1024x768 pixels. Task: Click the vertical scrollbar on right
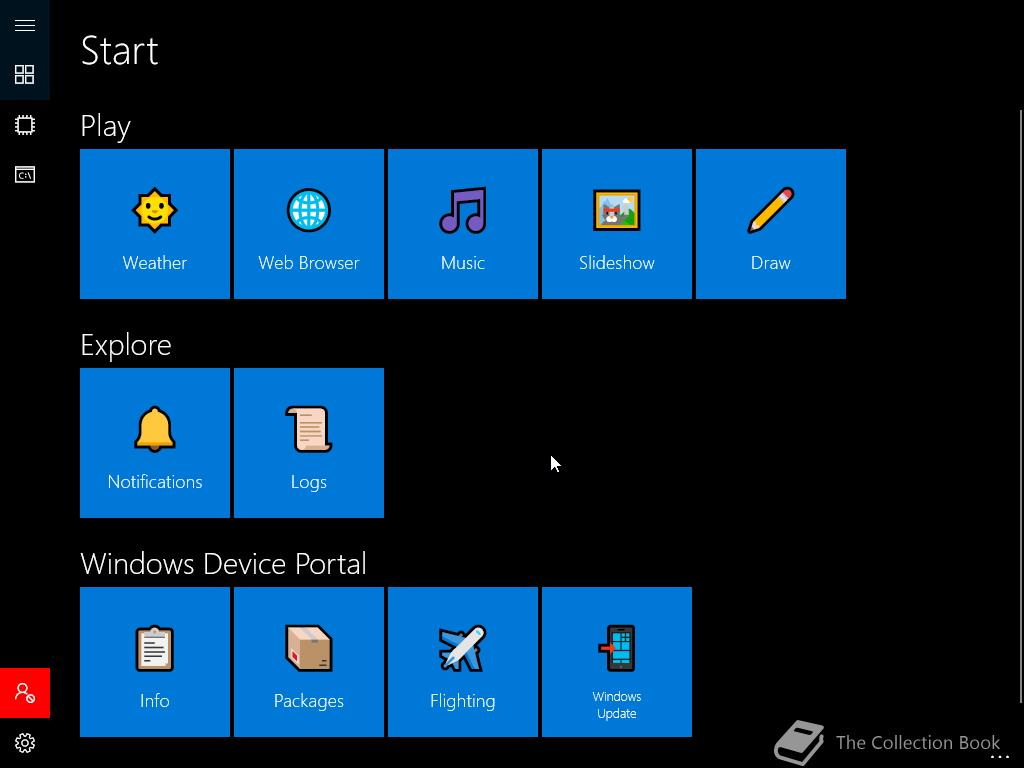pyautogui.click(x=1021, y=406)
